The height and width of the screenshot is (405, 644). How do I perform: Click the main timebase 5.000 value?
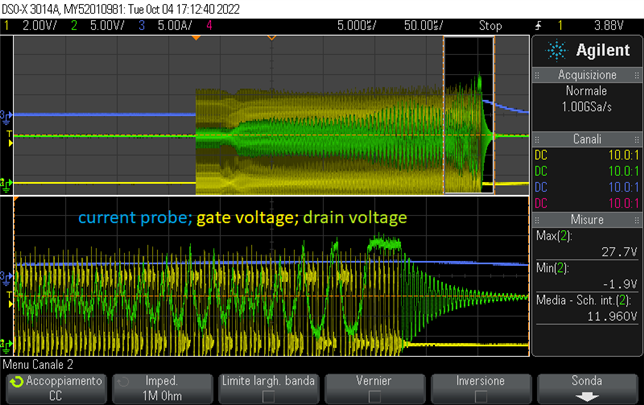pos(356,25)
